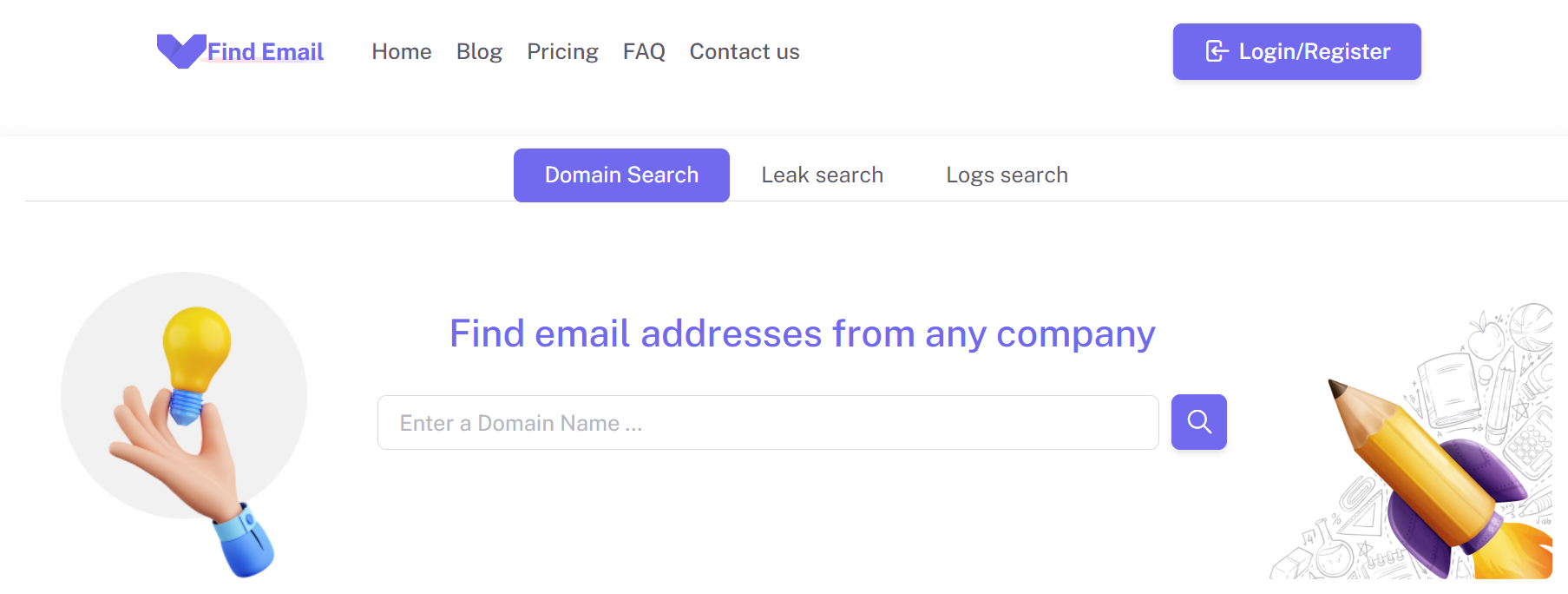
Task: Click the sign-in arrow icon beside Login/Register
Action: pyautogui.click(x=1217, y=52)
